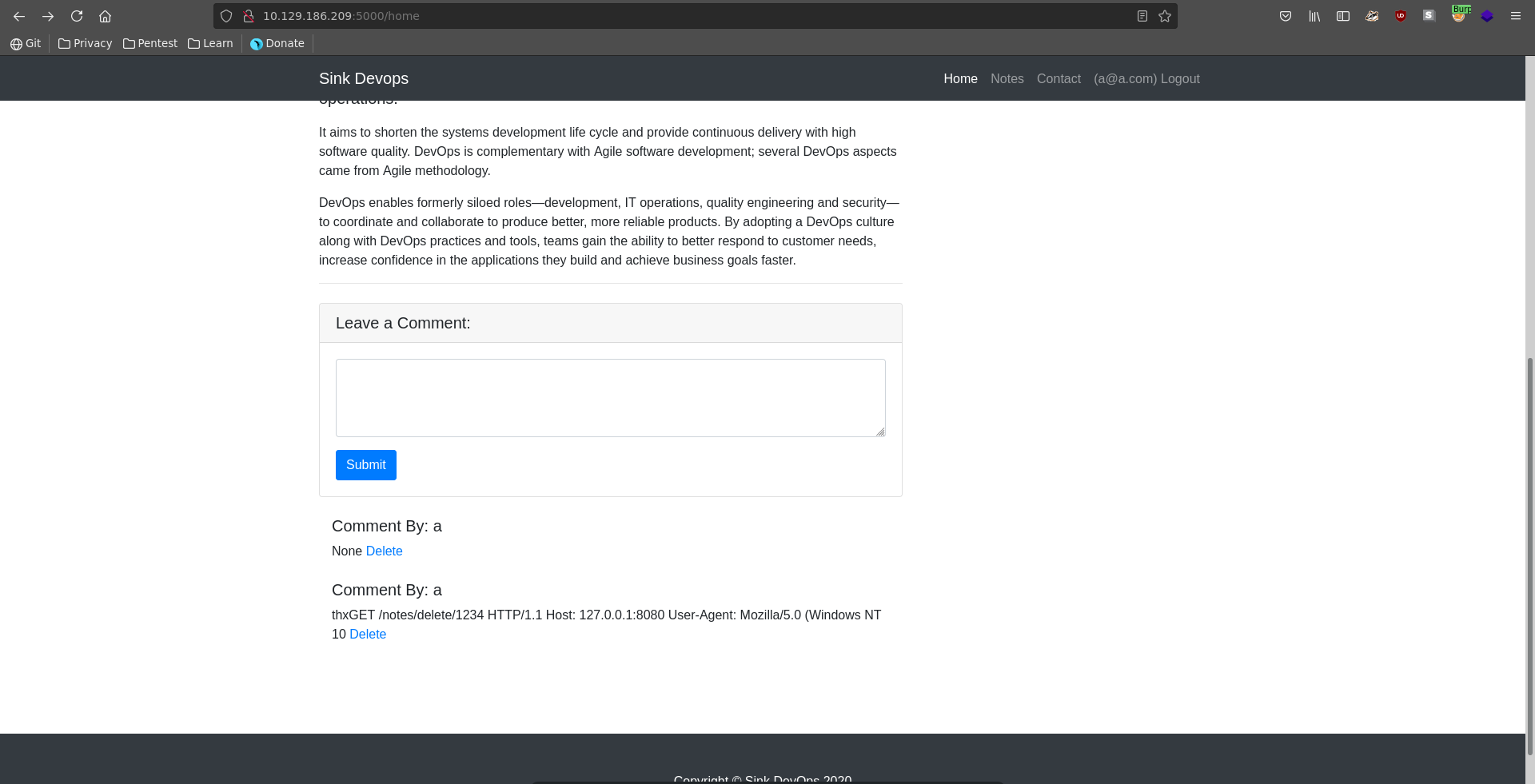
Task: Focus the Leave a Comment text area
Action: pos(610,397)
